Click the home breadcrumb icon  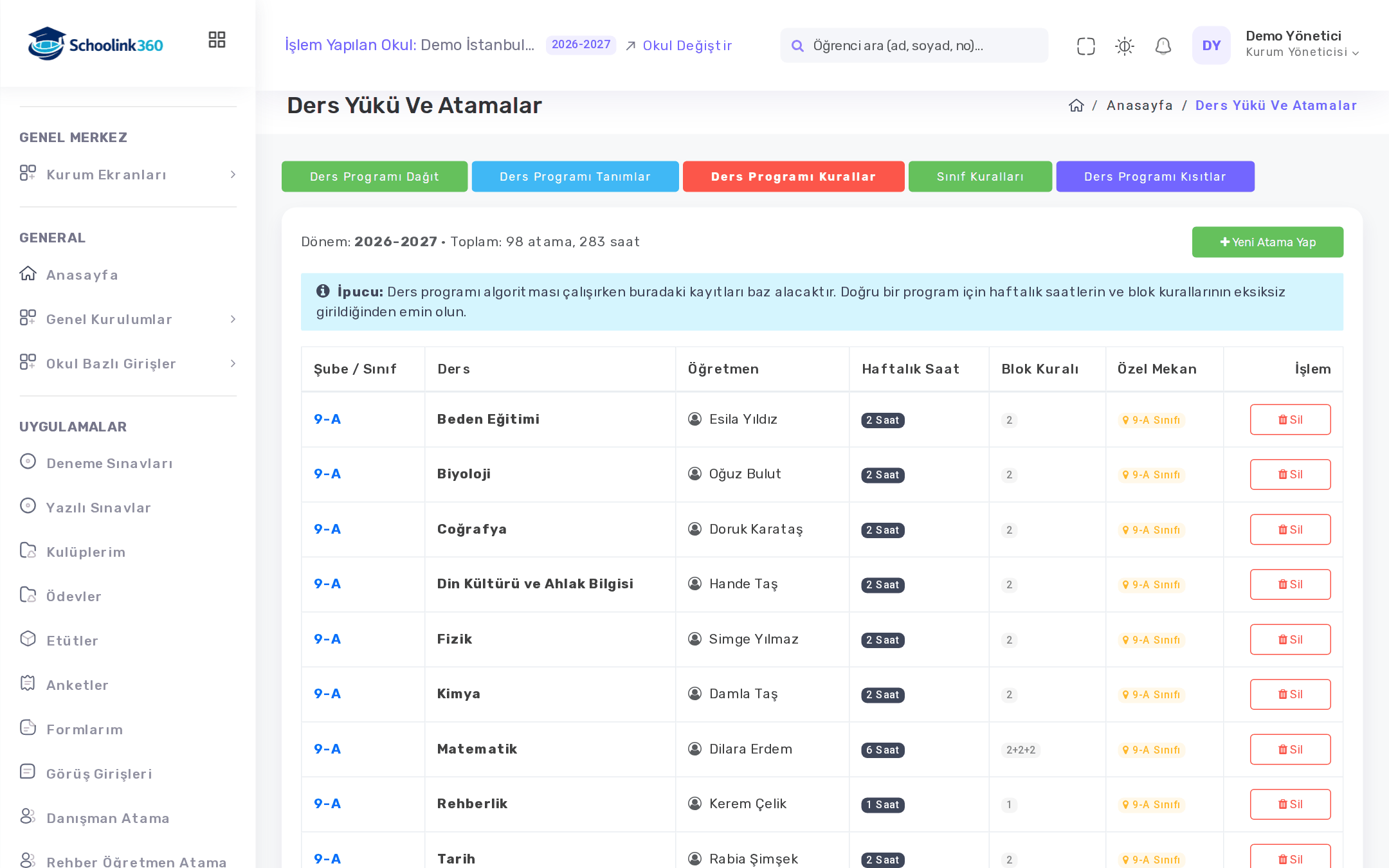(x=1076, y=105)
